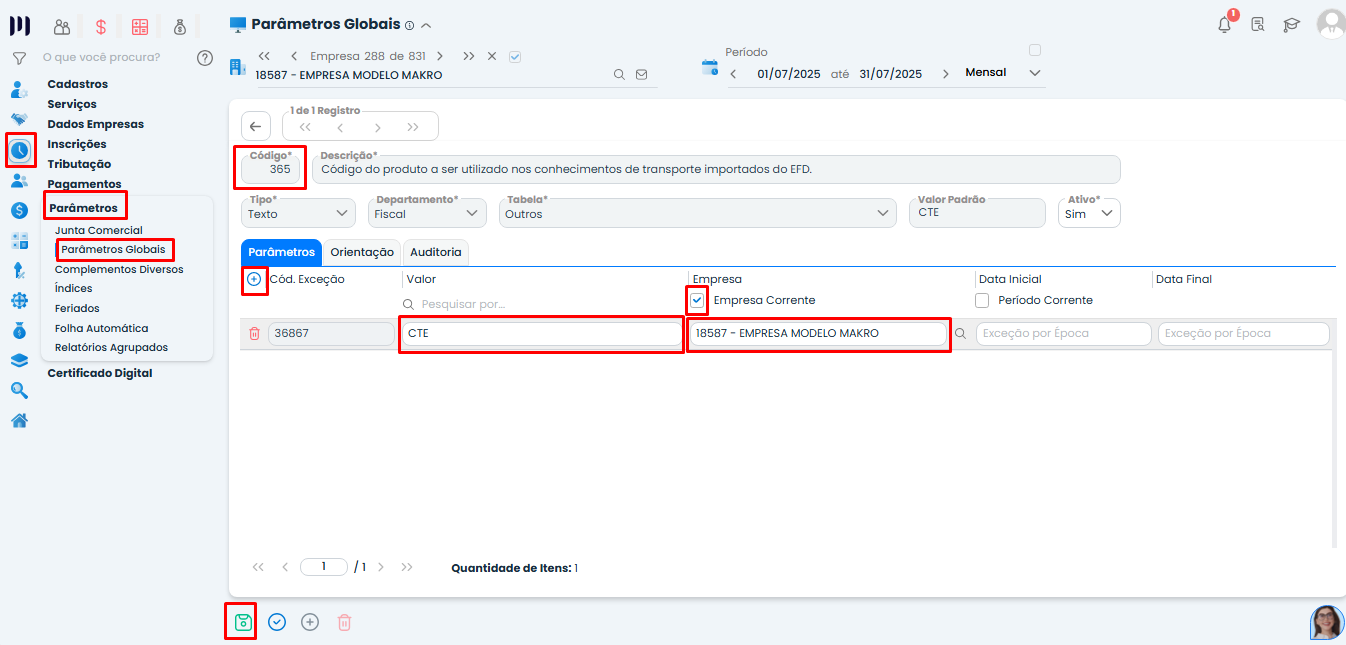Click the Pesquisar por search field
This screenshot has width=1346, height=645.
(544, 304)
